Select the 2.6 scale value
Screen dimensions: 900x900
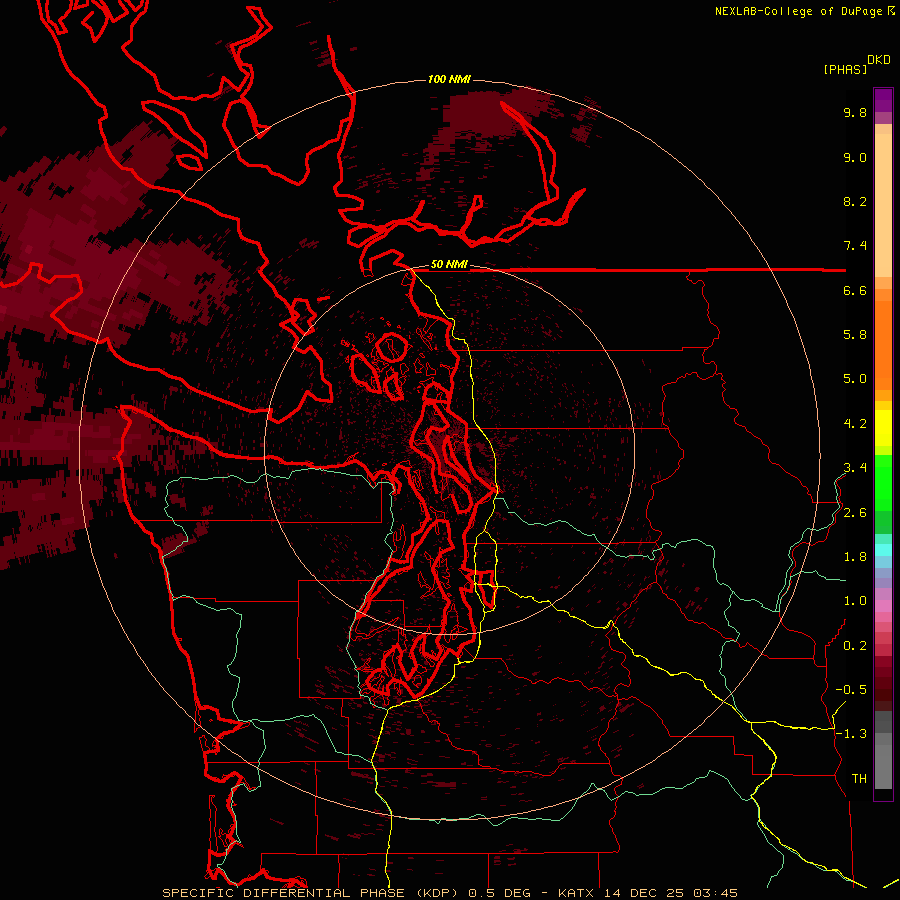point(855,513)
